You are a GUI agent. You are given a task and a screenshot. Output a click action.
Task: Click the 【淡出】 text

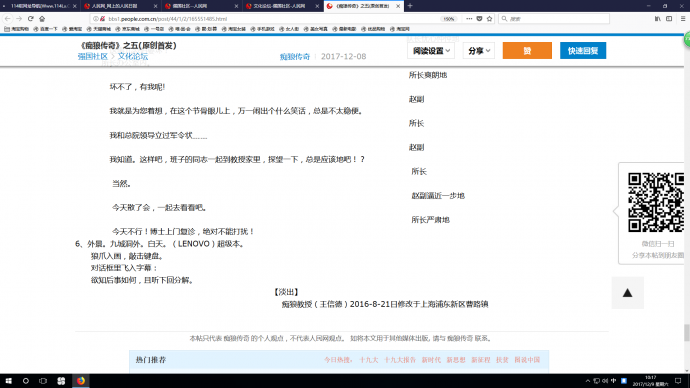coord(286,292)
